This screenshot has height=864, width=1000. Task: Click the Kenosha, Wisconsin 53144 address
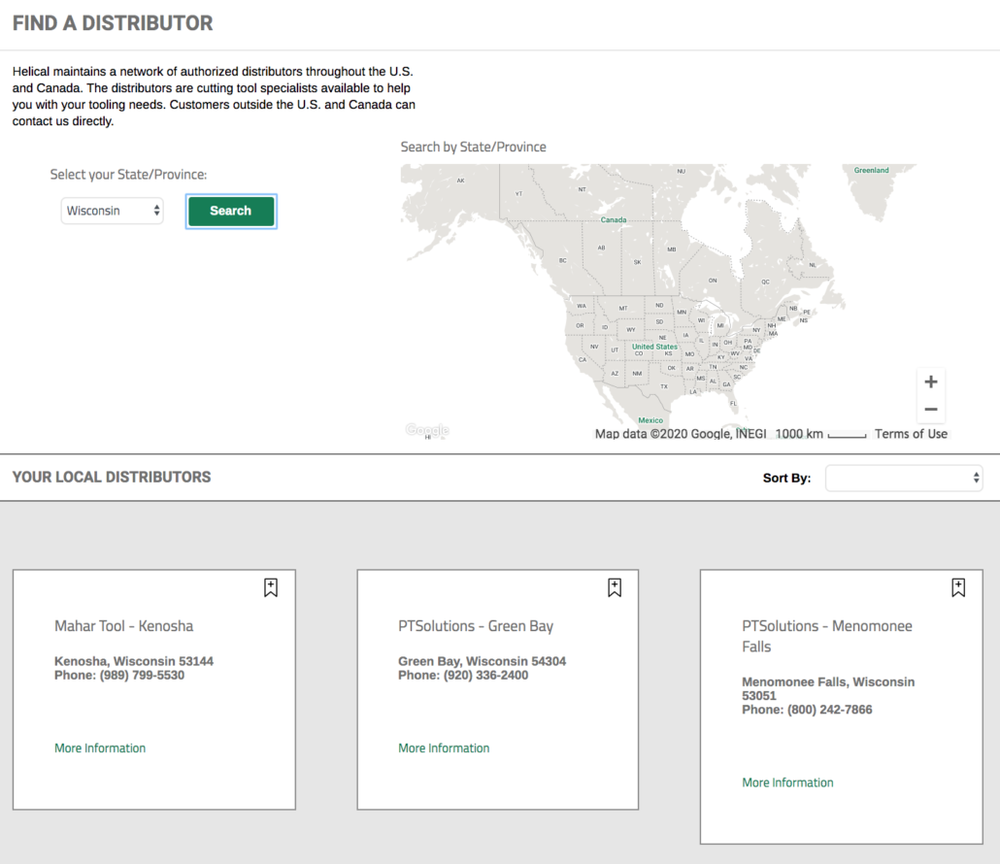pos(134,661)
